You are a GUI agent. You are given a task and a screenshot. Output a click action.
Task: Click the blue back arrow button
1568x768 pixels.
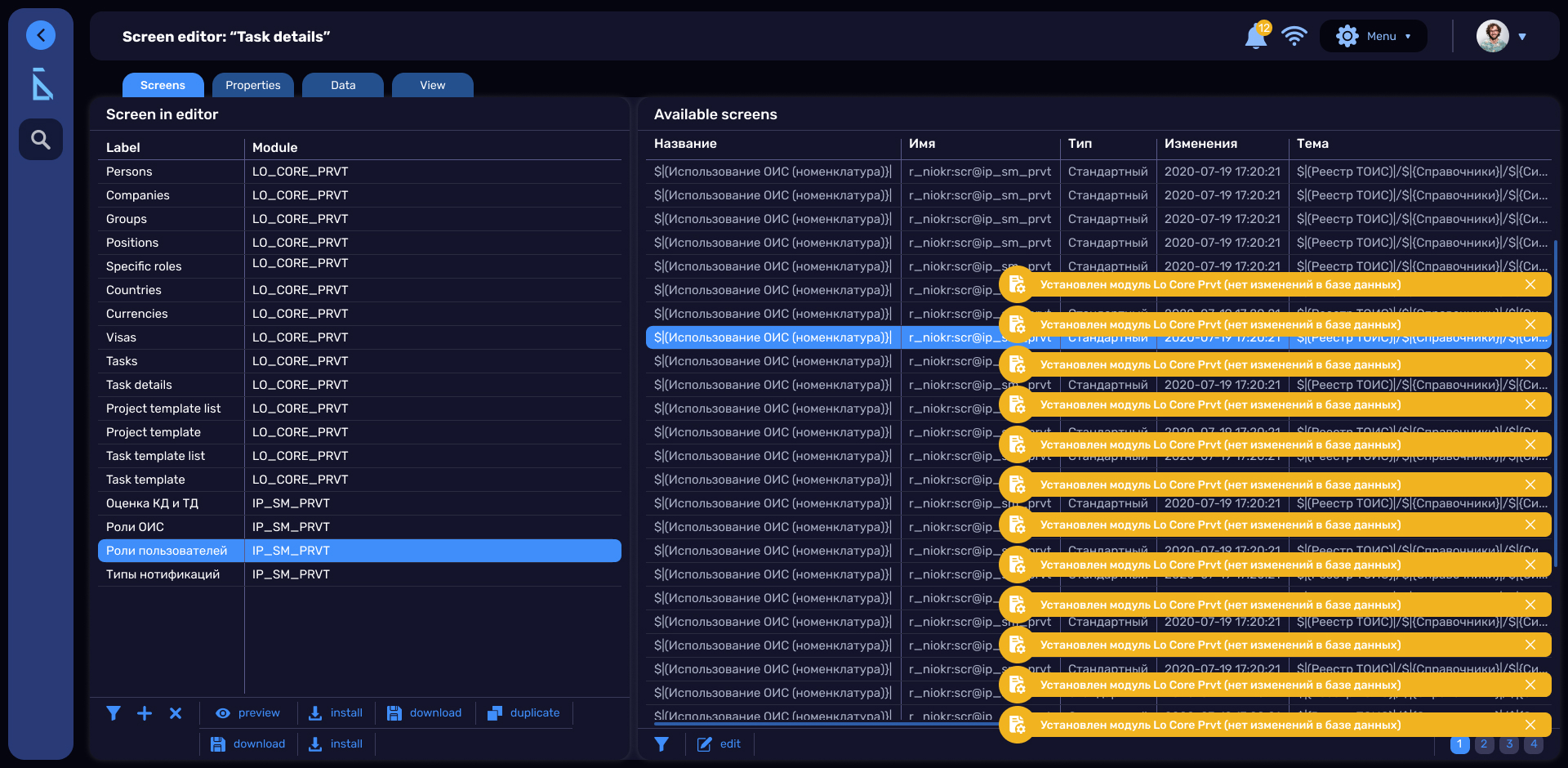click(41, 35)
